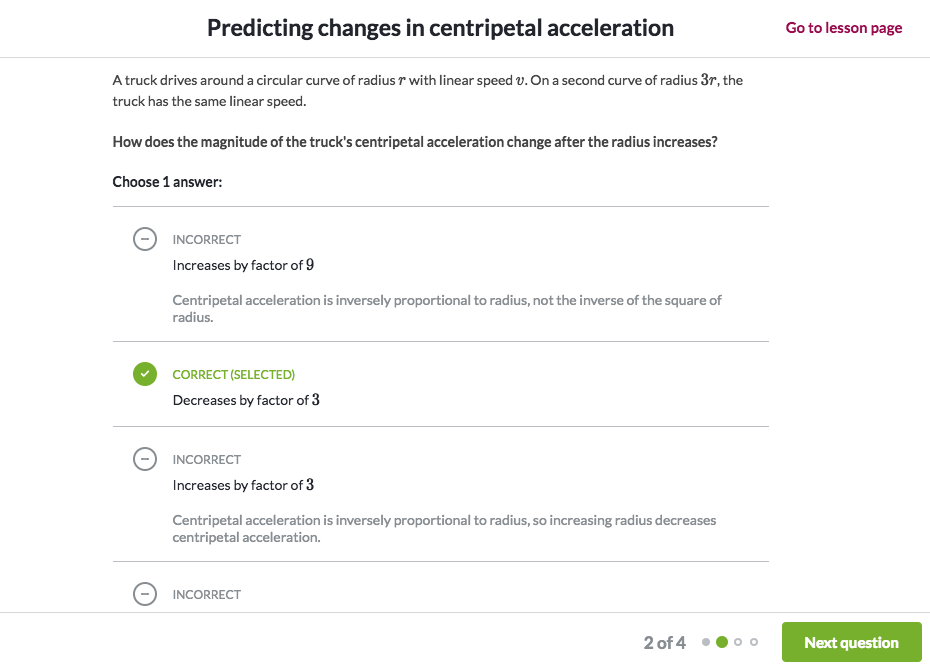Select the last partially visible incorrect option circle
The width and height of the screenshot is (930, 669).
[x=145, y=594]
